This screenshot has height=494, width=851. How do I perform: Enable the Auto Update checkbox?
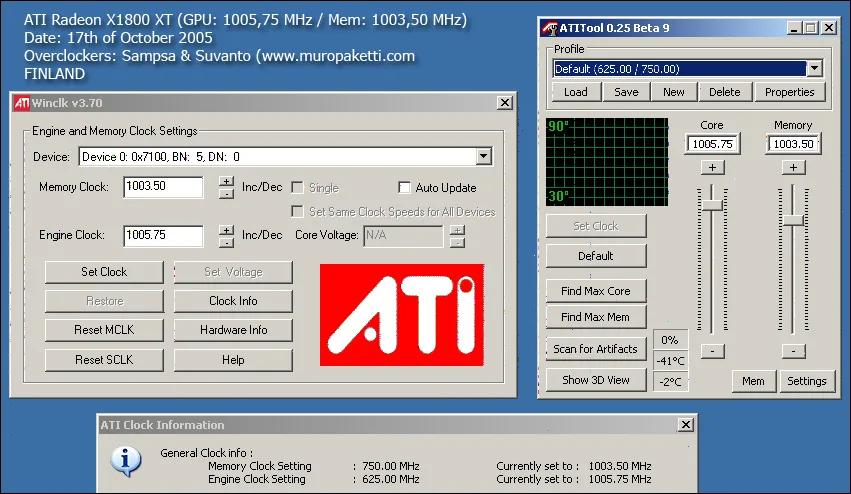(404, 188)
